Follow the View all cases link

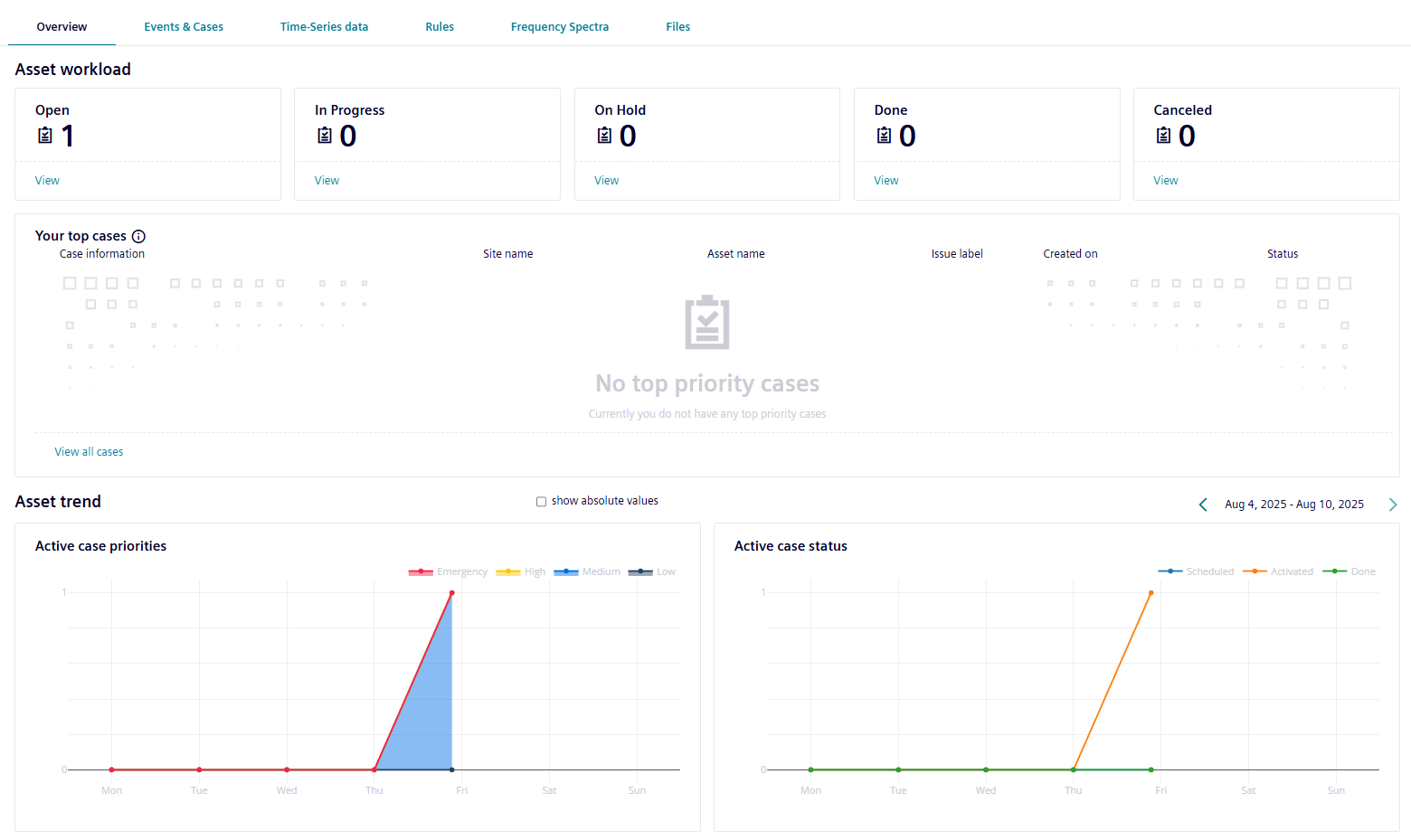(x=89, y=452)
